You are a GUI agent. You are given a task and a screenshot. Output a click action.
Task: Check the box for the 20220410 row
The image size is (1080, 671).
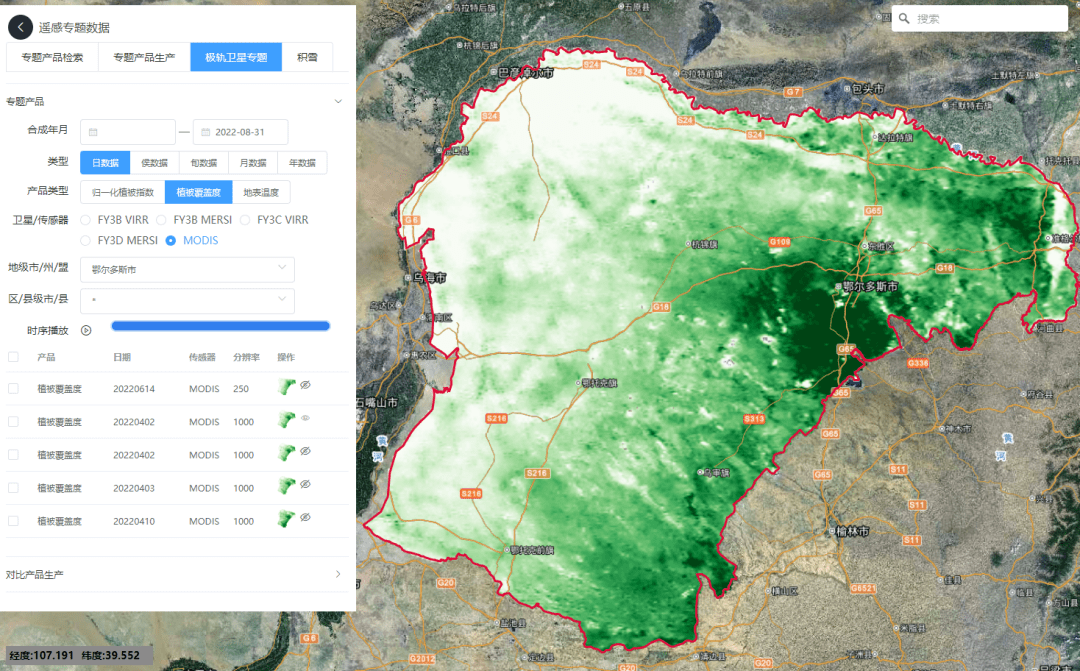13,521
